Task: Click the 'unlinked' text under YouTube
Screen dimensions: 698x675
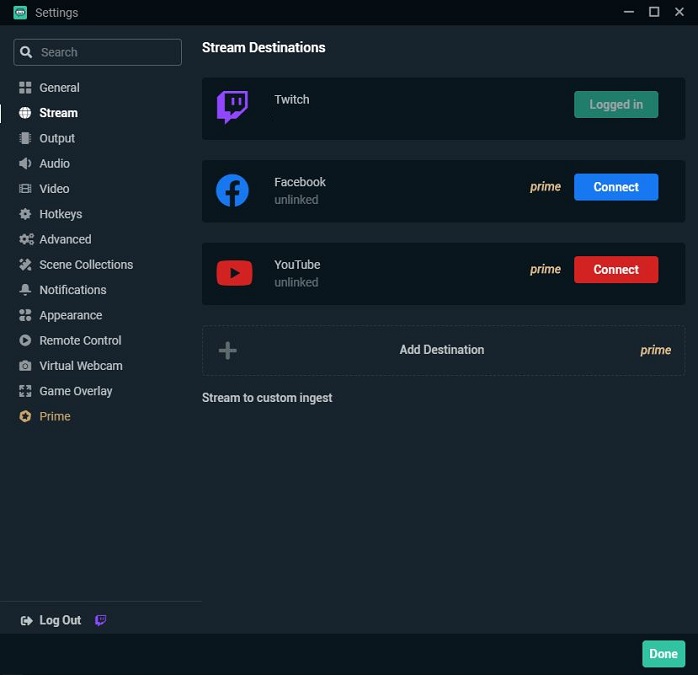Action: (296, 282)
